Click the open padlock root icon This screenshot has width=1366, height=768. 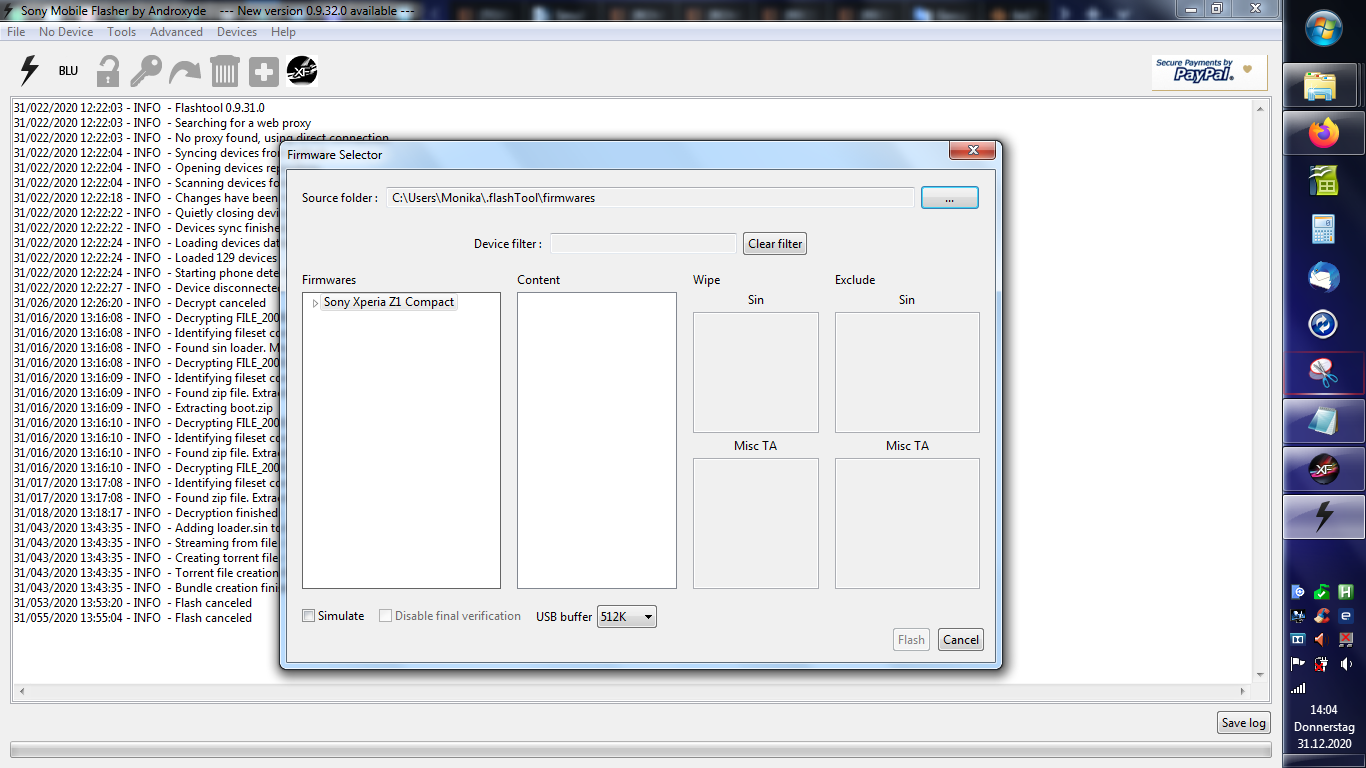coord(107,71)
